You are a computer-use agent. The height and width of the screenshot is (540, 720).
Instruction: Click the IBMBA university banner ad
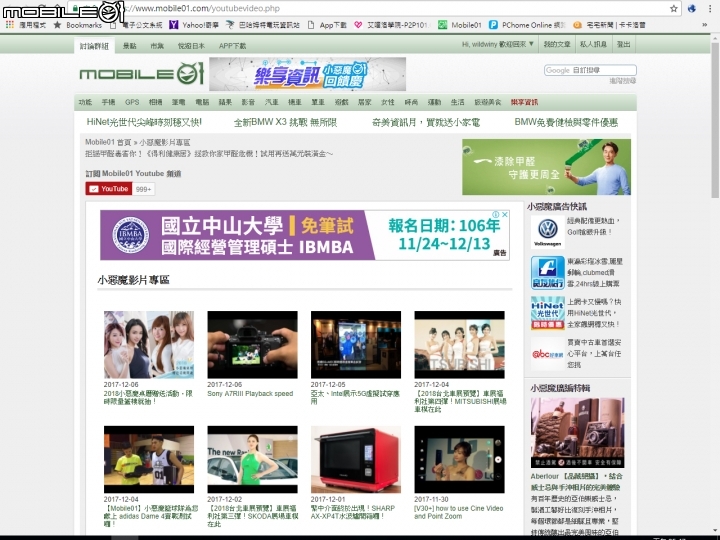(304, 235)
